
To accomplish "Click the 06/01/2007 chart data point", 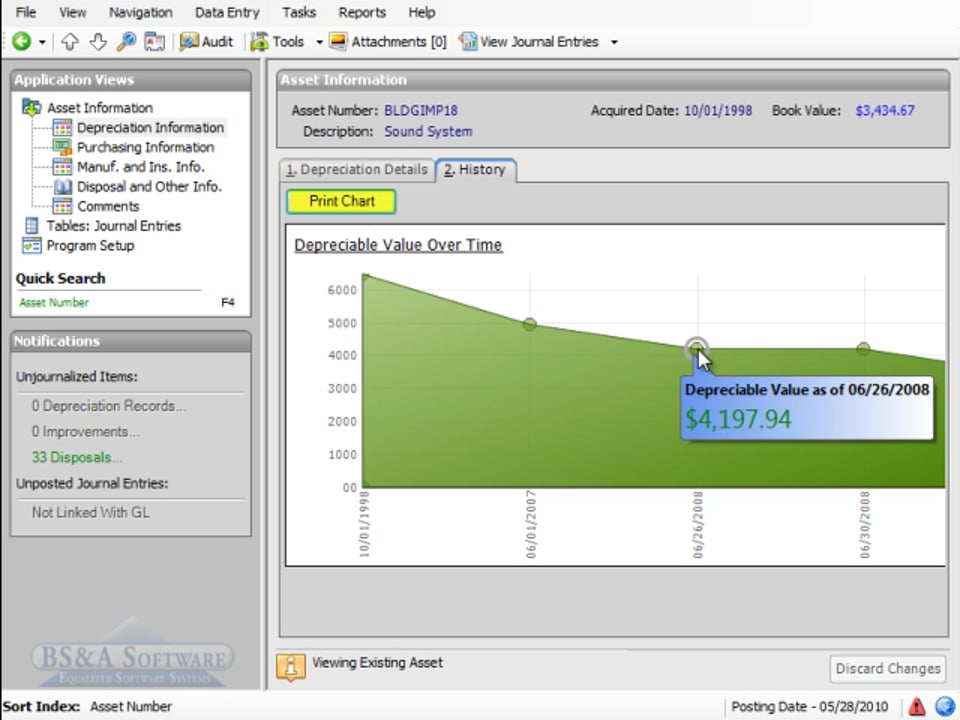I will click(x=530, y=324).
